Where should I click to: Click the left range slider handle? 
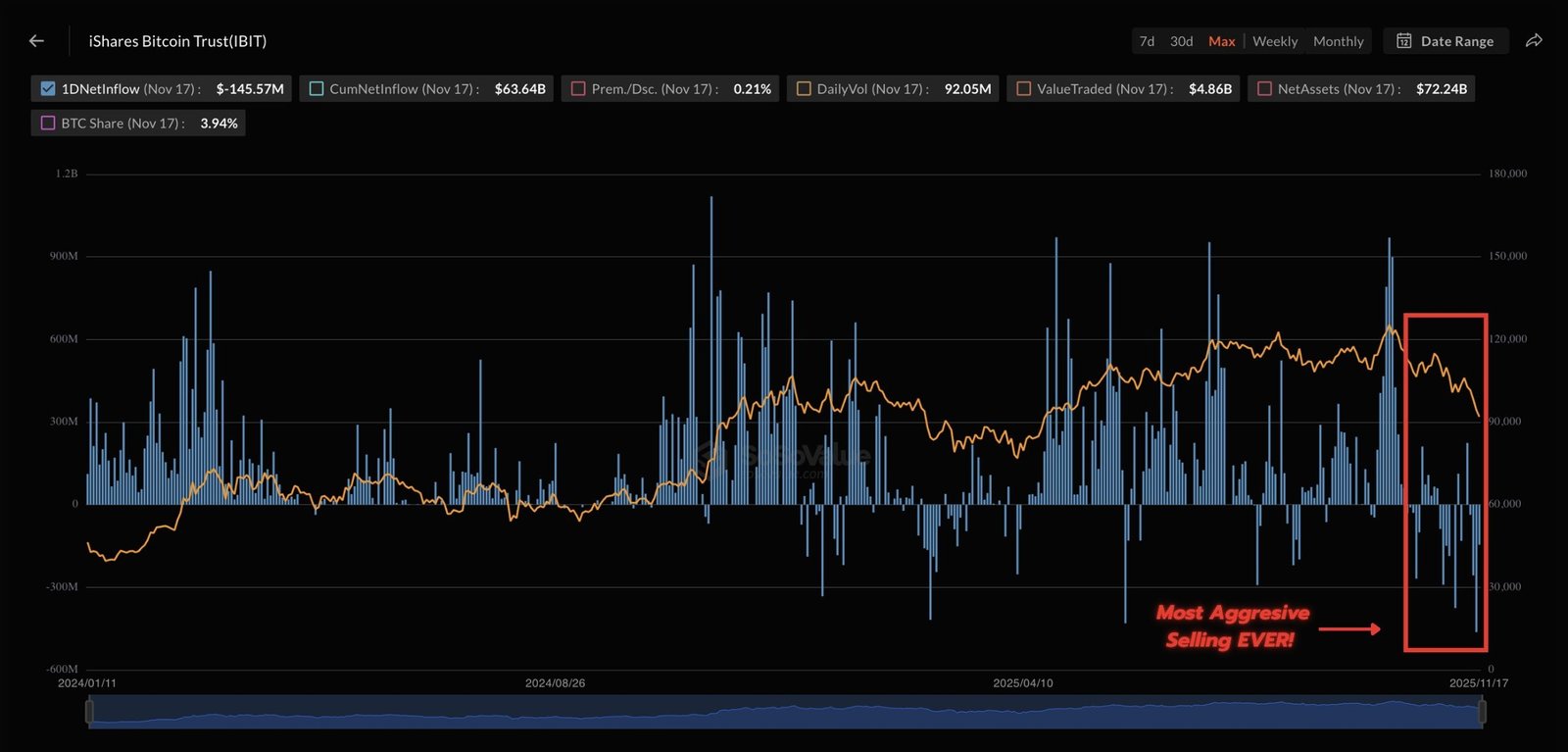tap(89, 712)
